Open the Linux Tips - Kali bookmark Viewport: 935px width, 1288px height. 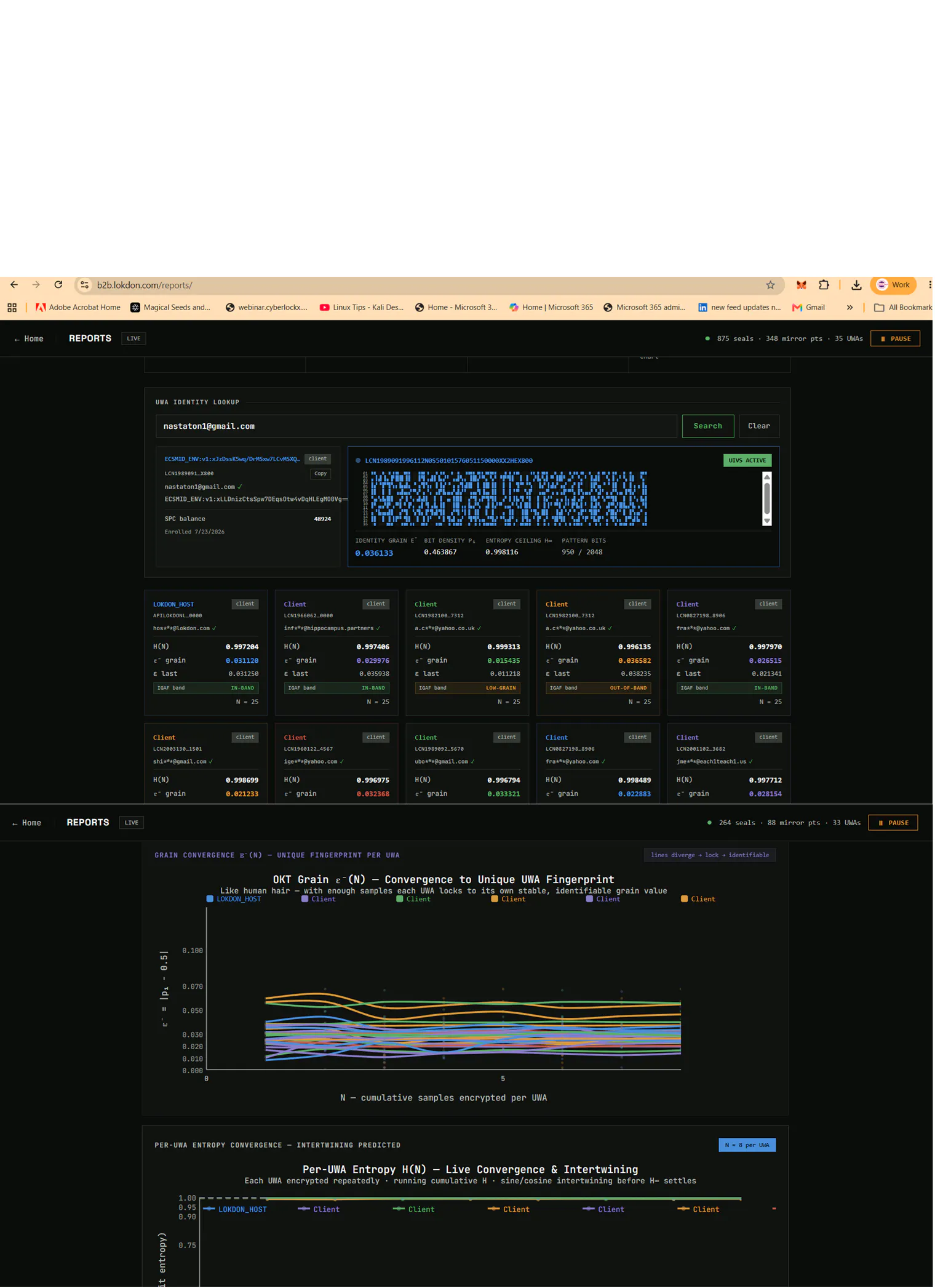362,308
